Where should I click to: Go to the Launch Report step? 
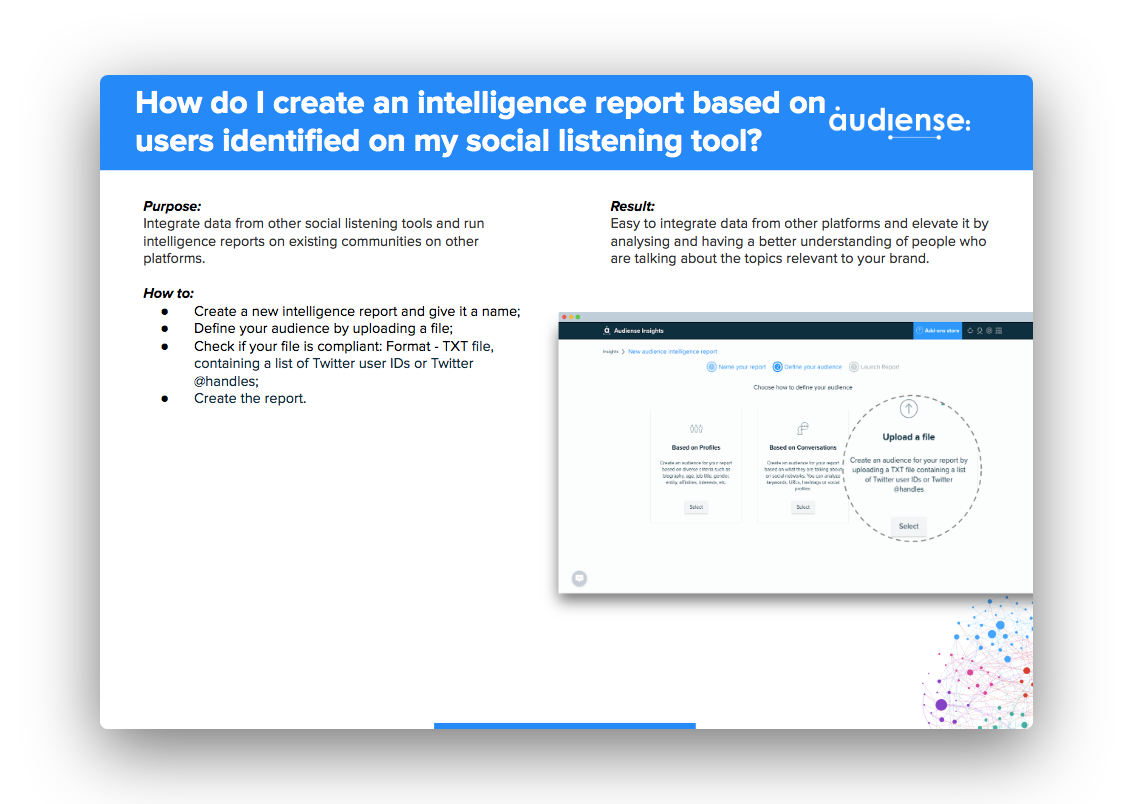pyautogui.click(x=874, y=367)
